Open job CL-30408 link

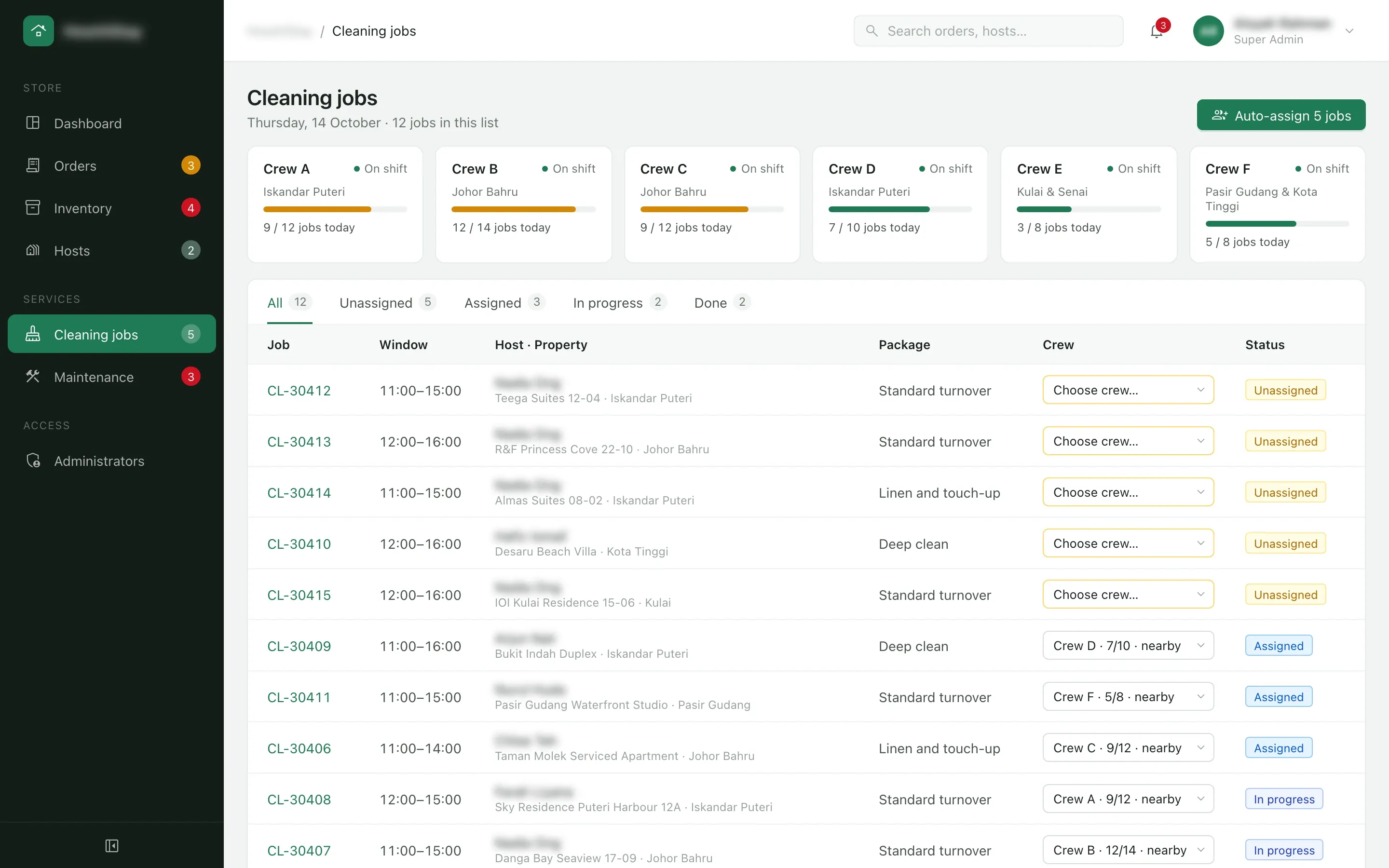pyautogui.click(x=299, y=799)
